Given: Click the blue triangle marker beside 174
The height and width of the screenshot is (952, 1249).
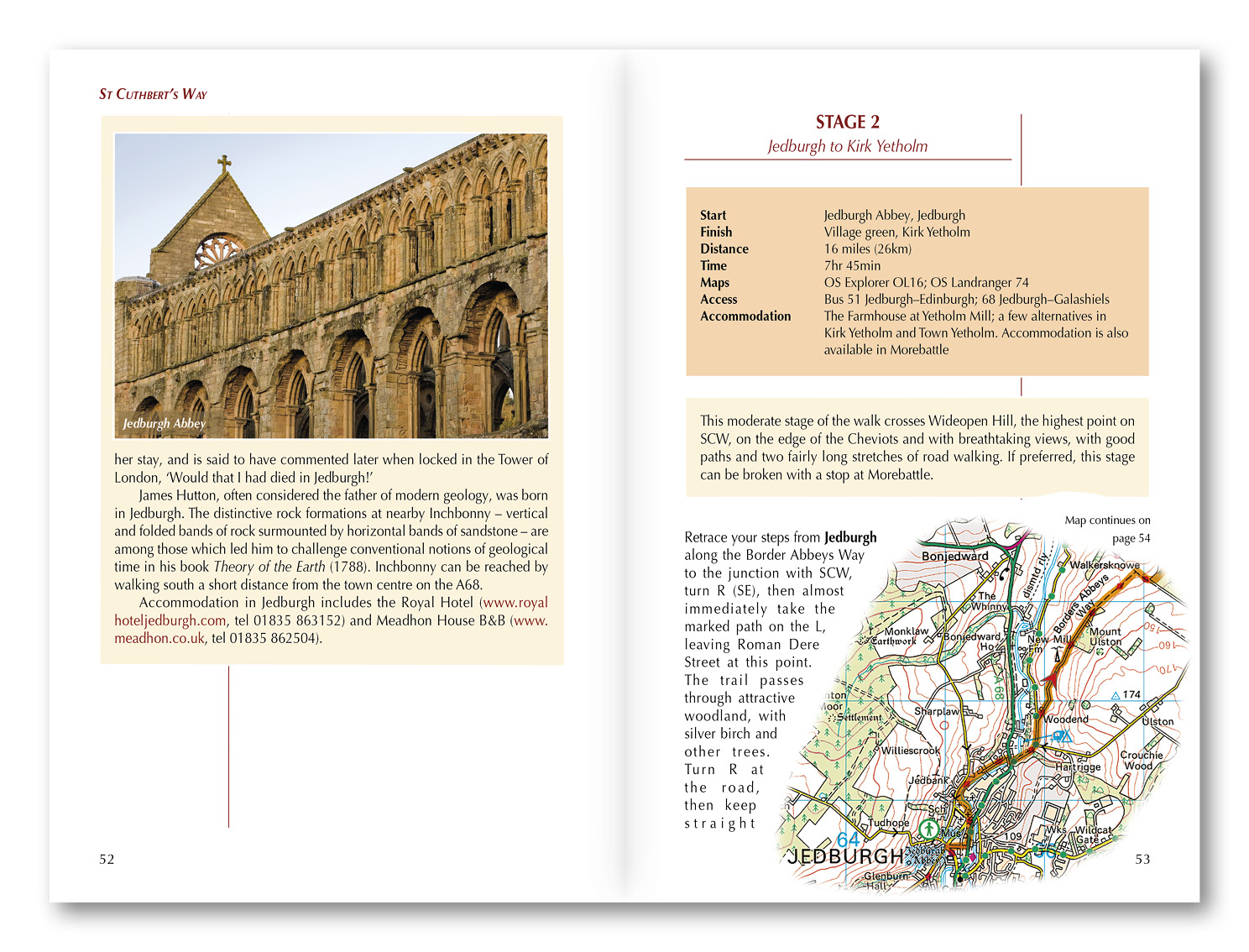Looking at the screenshot, I should coord(1115,695).
